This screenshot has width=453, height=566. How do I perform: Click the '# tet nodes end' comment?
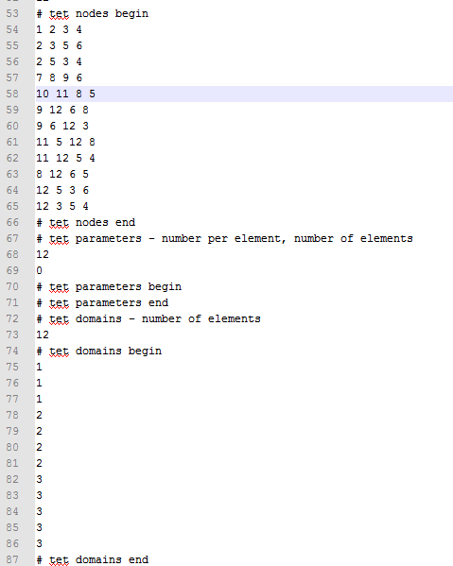click(x=86, y=222)
